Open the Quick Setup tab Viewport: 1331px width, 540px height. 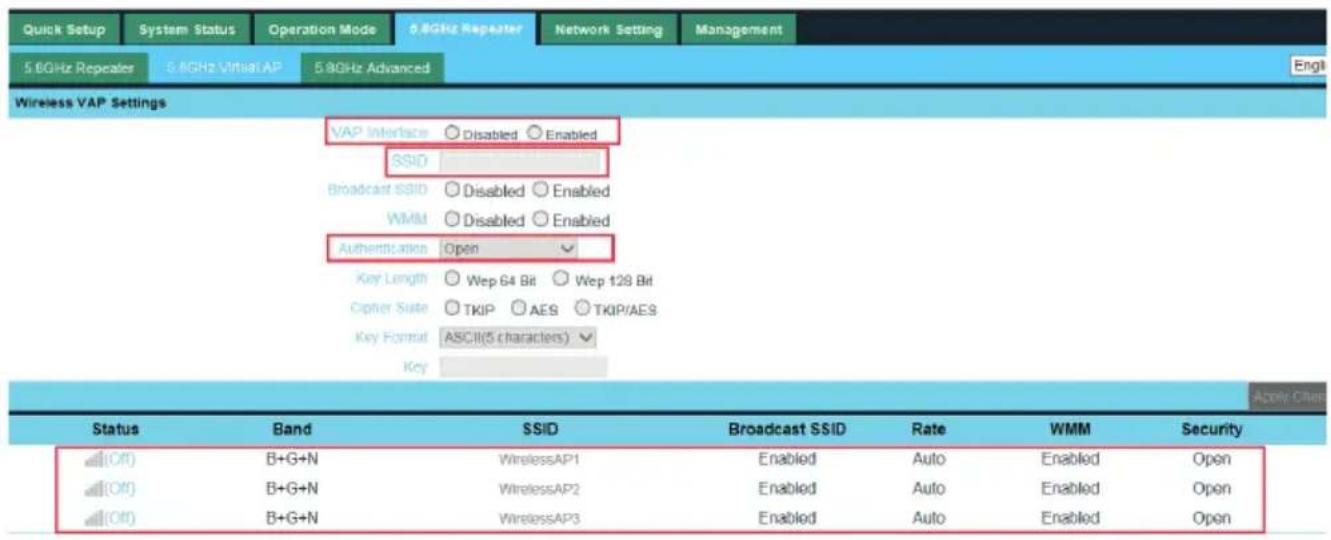point(64,29)
